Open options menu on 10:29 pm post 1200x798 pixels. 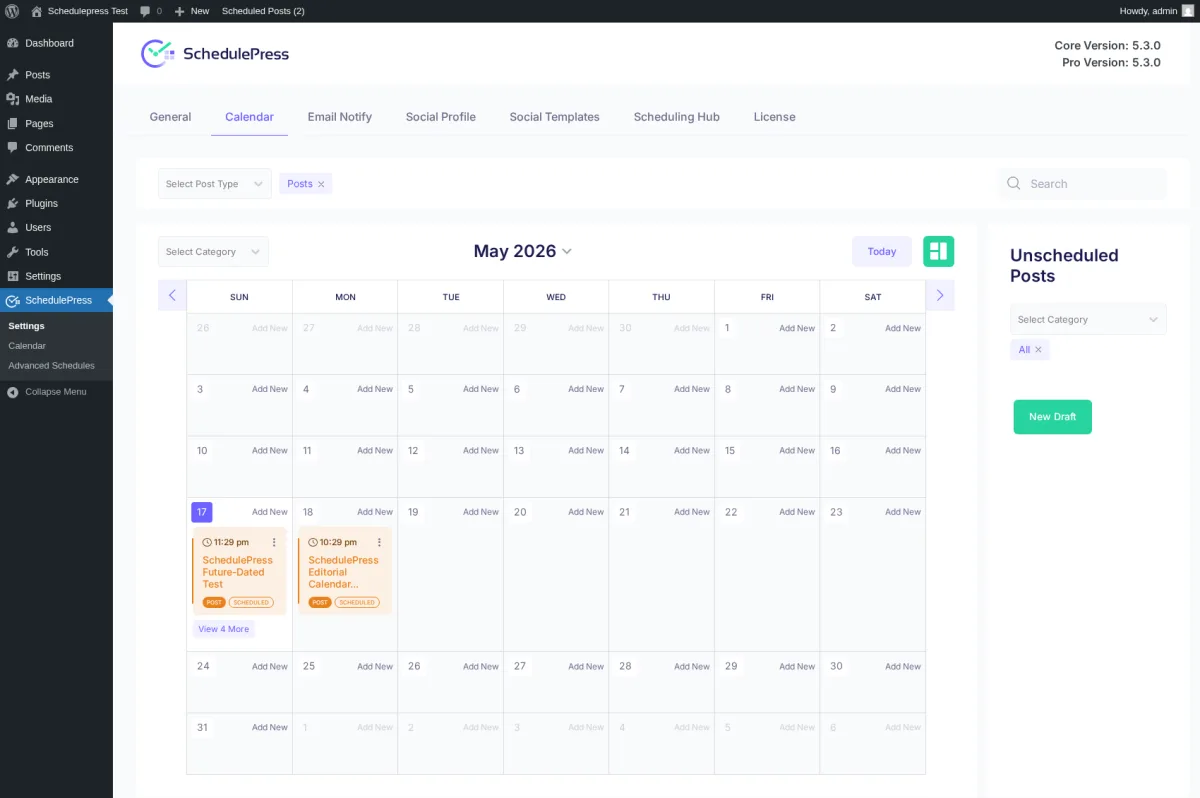pyautogui.click(x=379, y=542)
